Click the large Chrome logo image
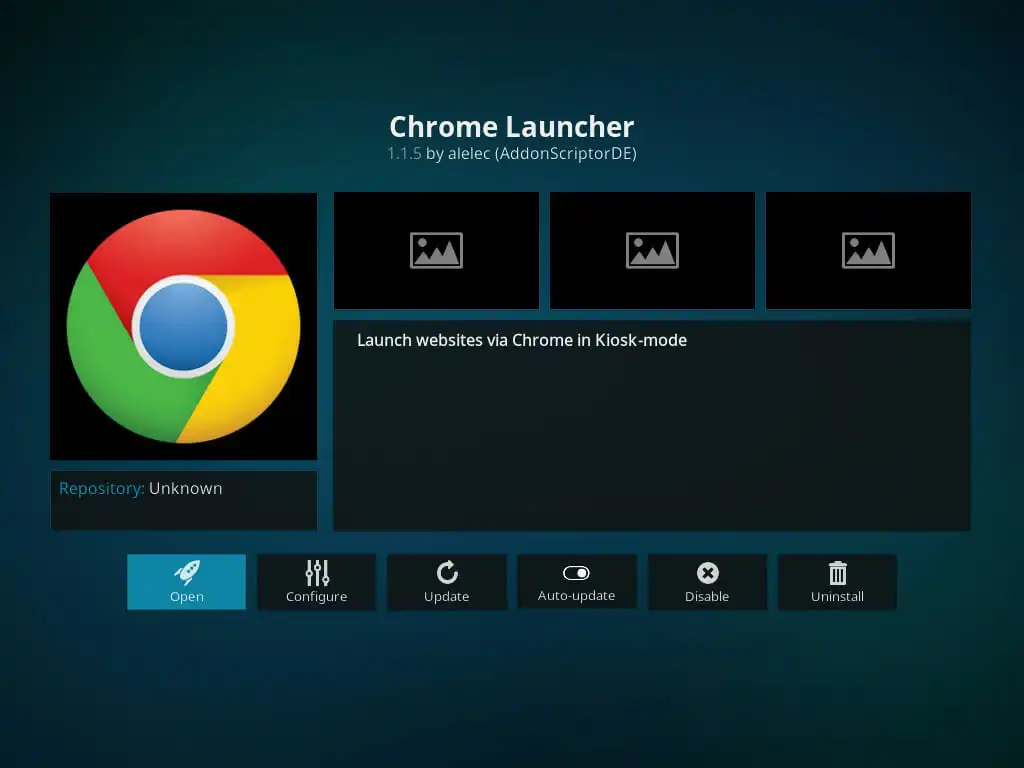 point(183,326)
